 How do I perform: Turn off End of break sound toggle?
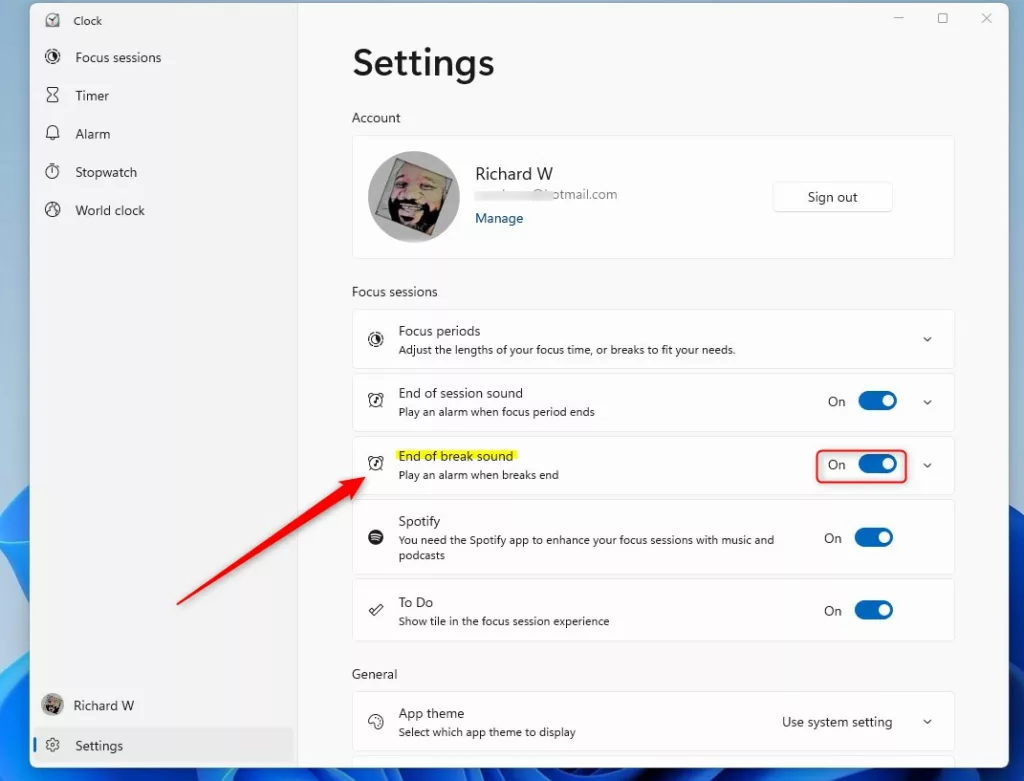click(877, 464)
